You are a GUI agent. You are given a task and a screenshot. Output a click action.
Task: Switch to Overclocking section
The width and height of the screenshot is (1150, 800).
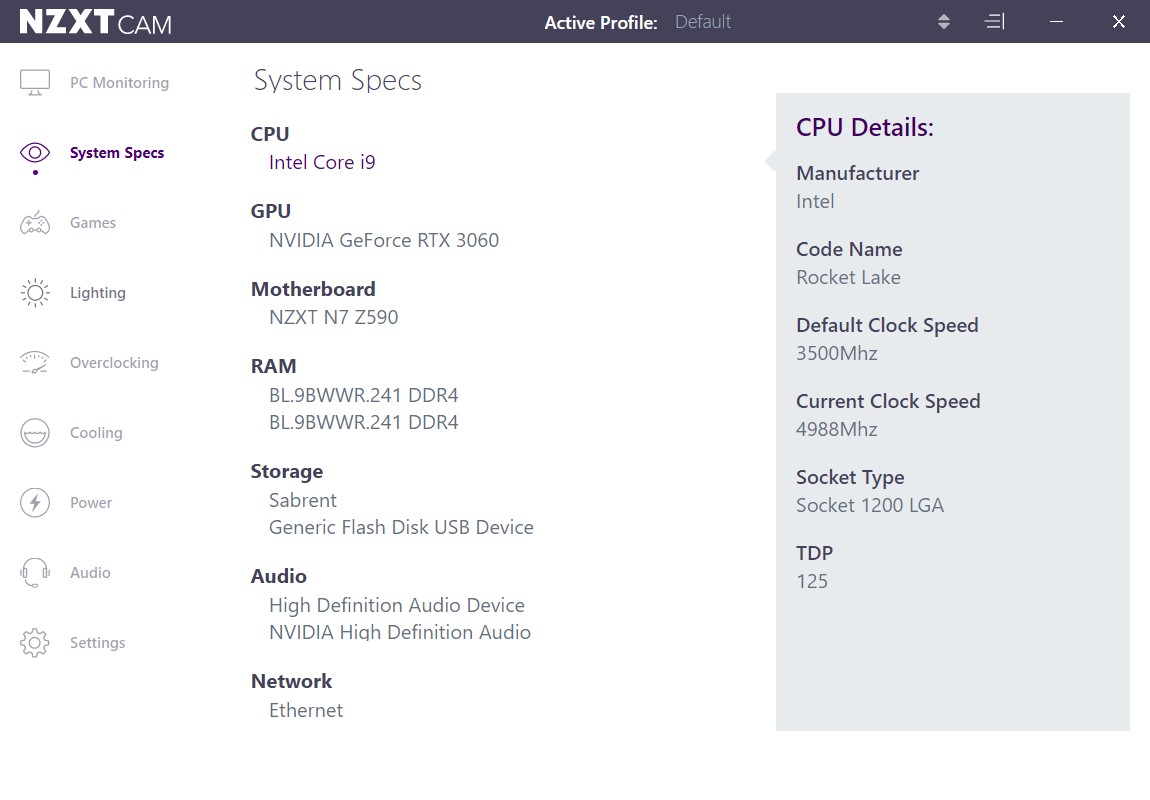coord(114,363)
